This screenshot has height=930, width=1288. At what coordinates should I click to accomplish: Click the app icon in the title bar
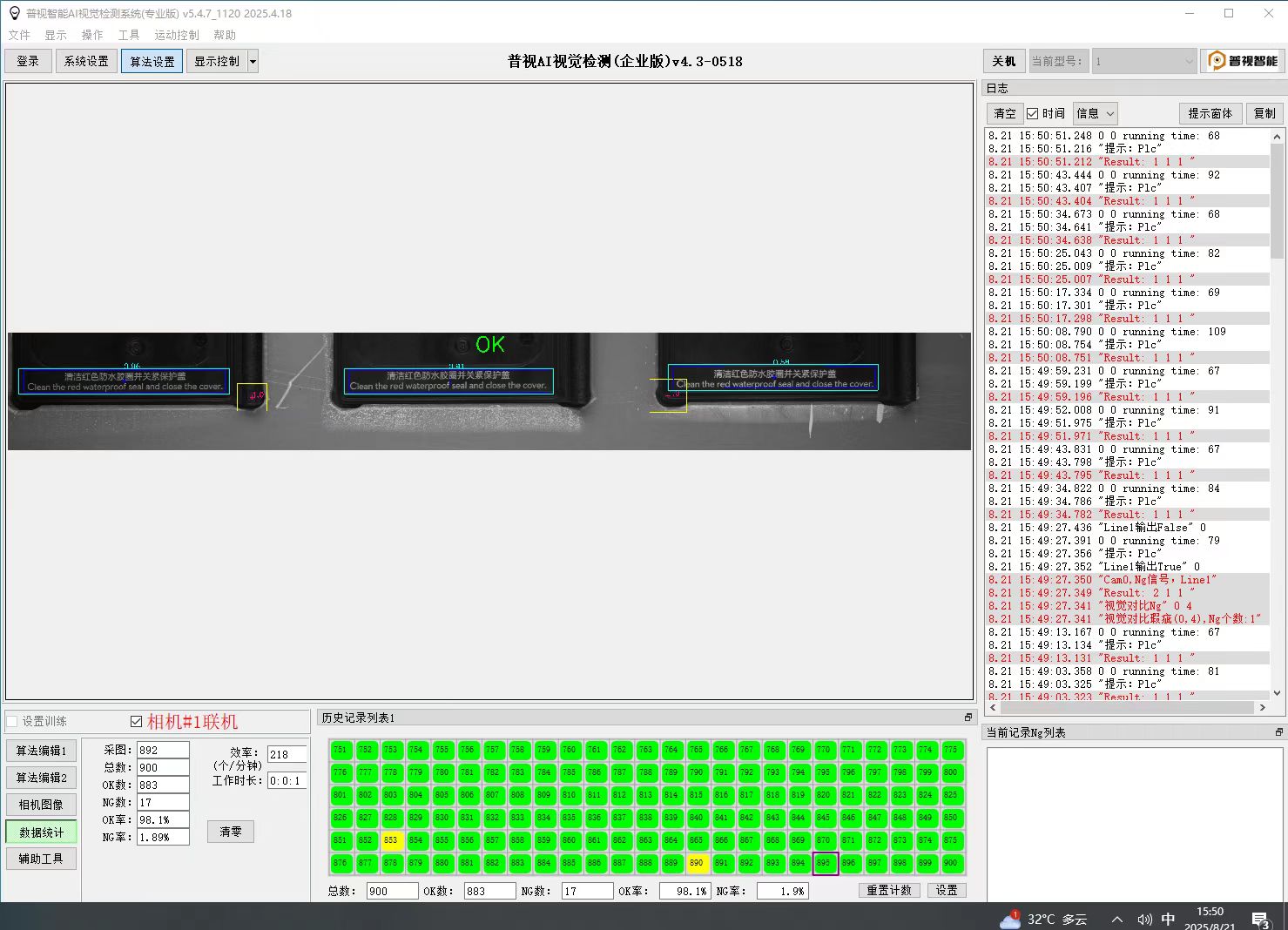tap(14, 13)
